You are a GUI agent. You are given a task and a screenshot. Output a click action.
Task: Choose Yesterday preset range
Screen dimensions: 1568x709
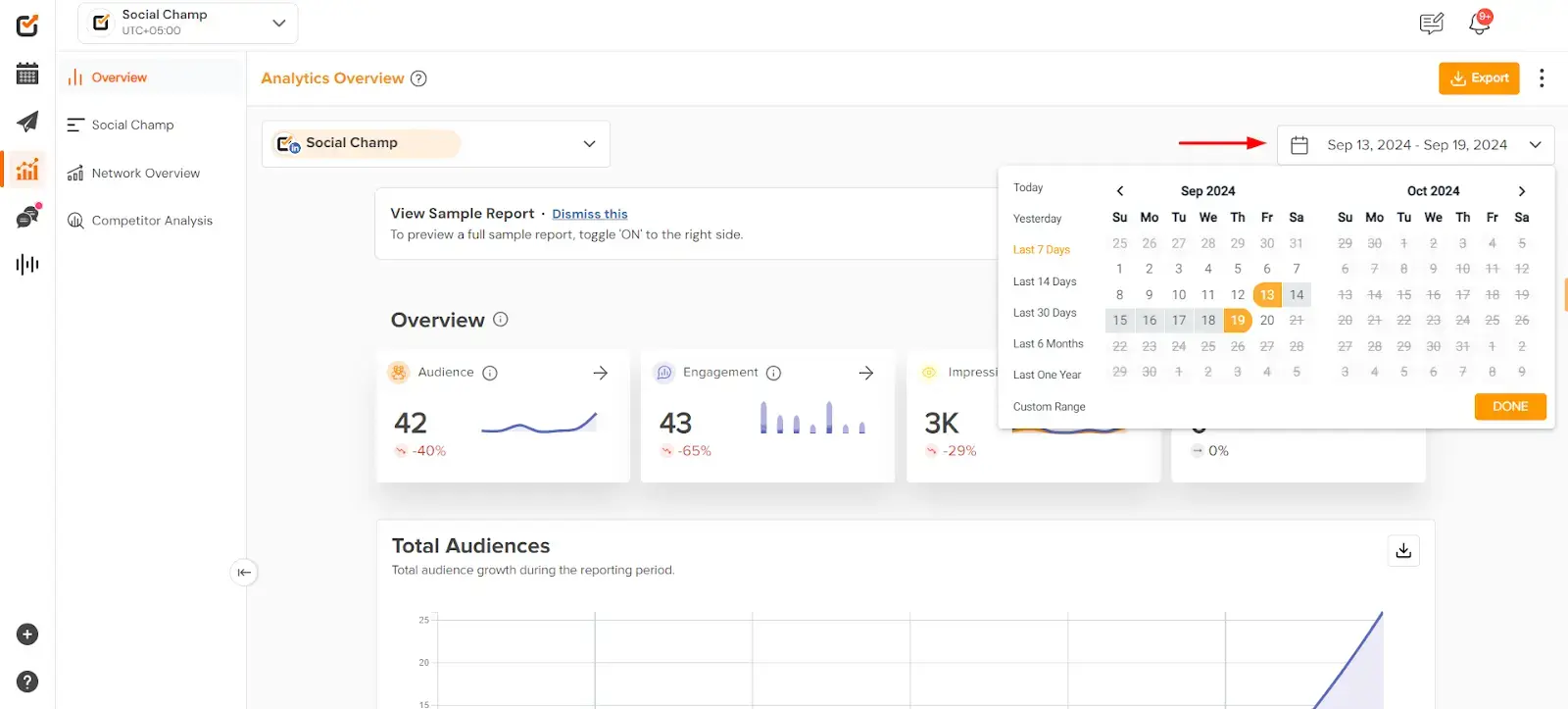tap(1037, 219)
